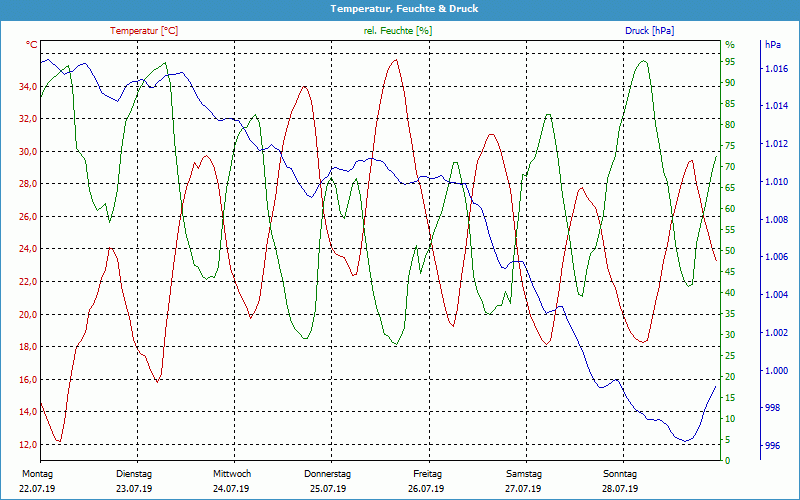Click the "Mittwoch" weekday label
The height and width of the screenshot is (500, 800).
point(232,474)
